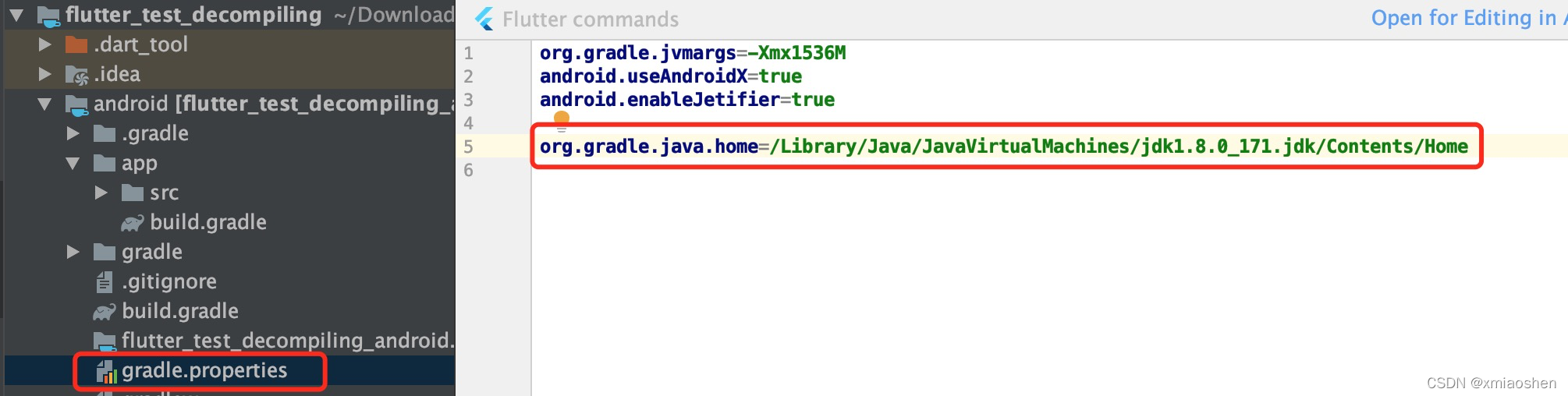Click the android.enableJetifier=true line
Image resolution: width=1568 pixels, height=396 pixels.
click(687, 100)
